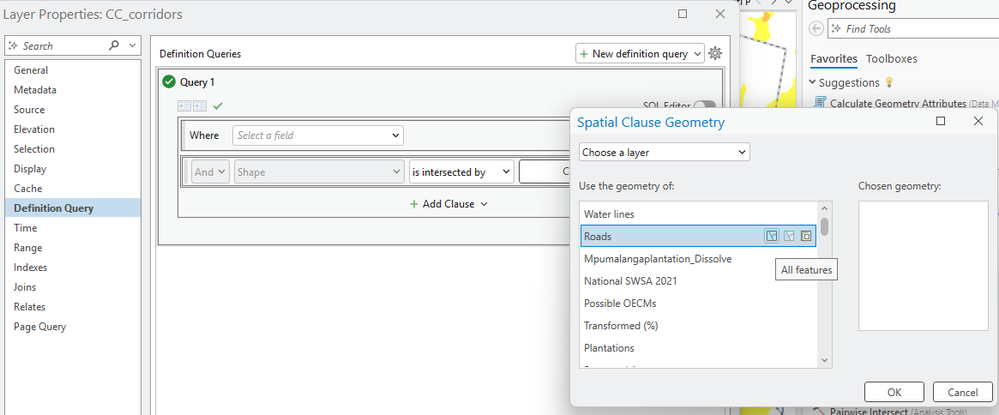Open the Display tab
The width and height of the screenshot is (999, 415).
coord(30,169)
